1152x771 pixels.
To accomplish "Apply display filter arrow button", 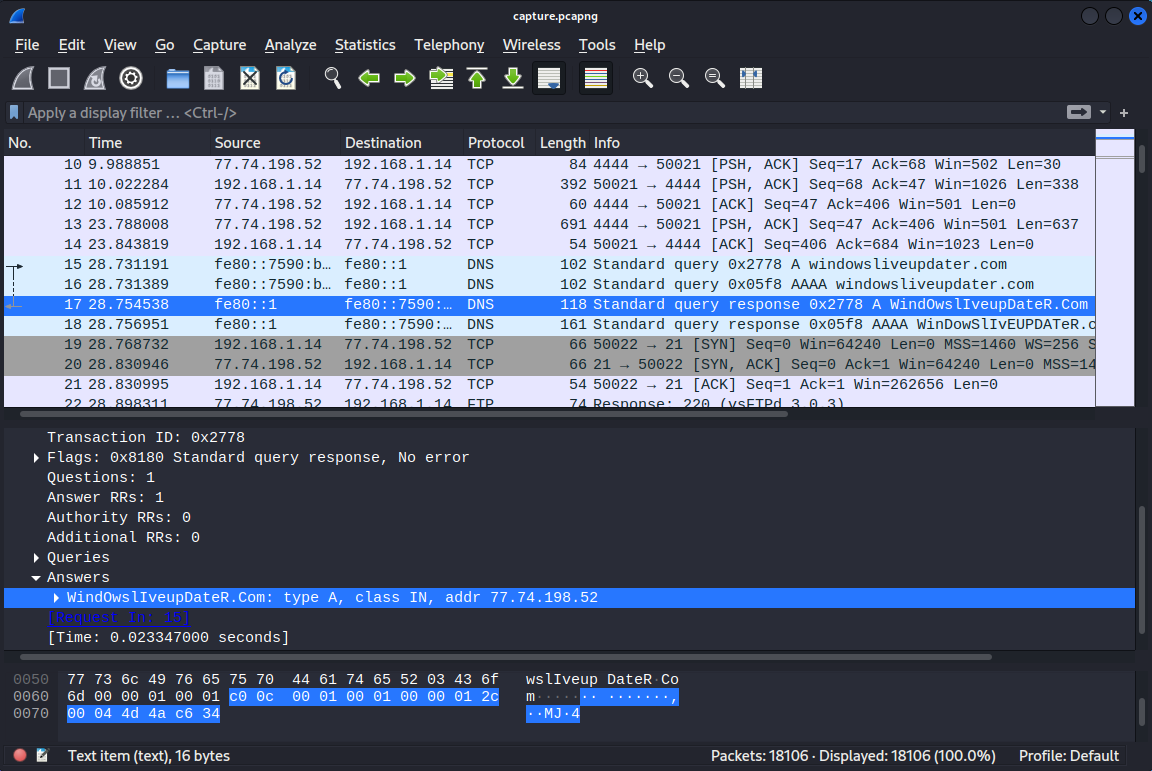I will click(x=1079, y=112).
